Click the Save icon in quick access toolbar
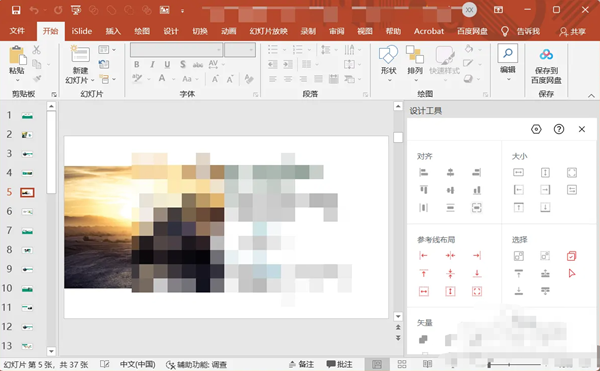 pos(16,10)
